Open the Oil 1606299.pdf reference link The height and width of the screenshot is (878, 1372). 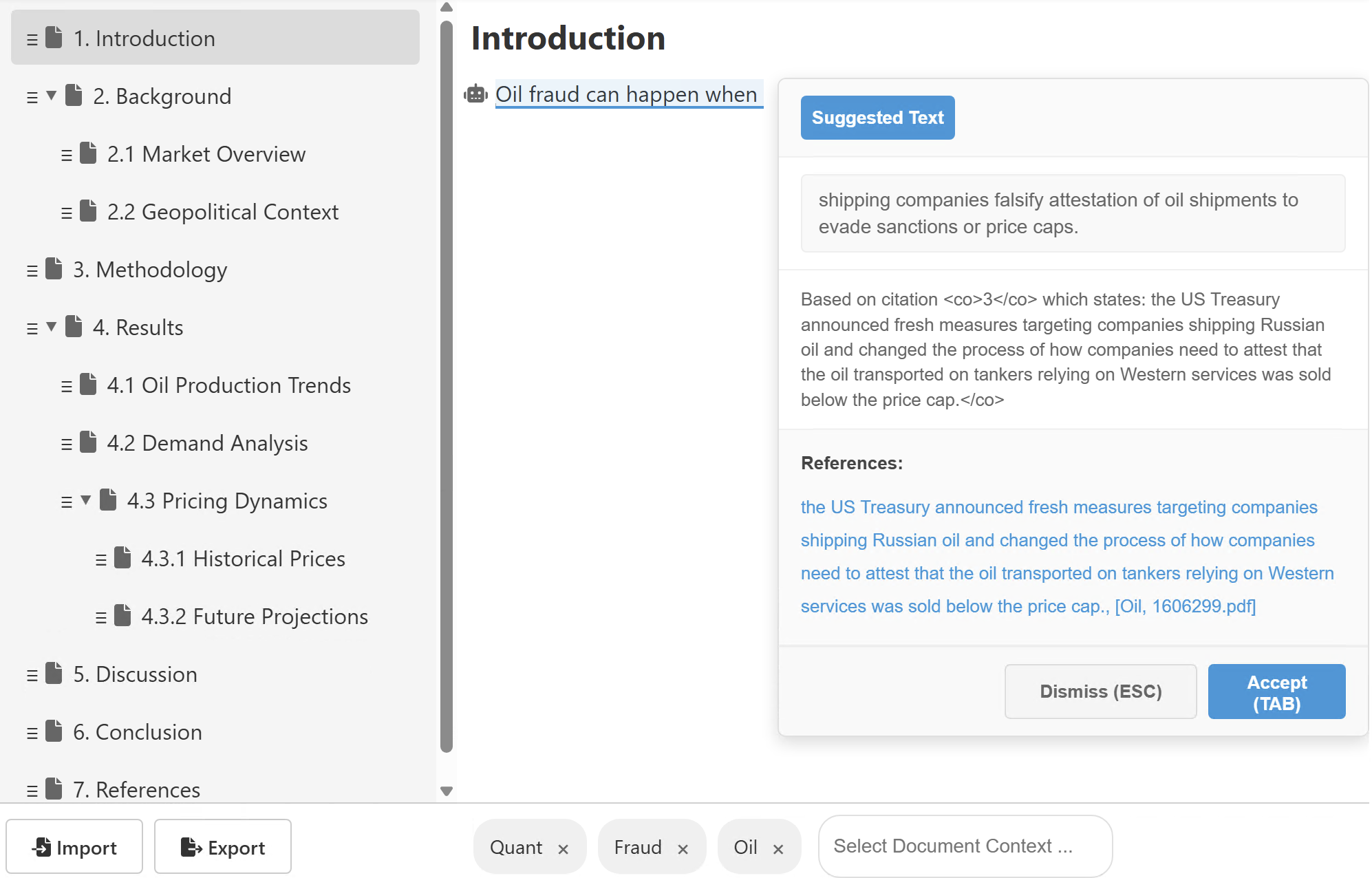(1185, 606)
